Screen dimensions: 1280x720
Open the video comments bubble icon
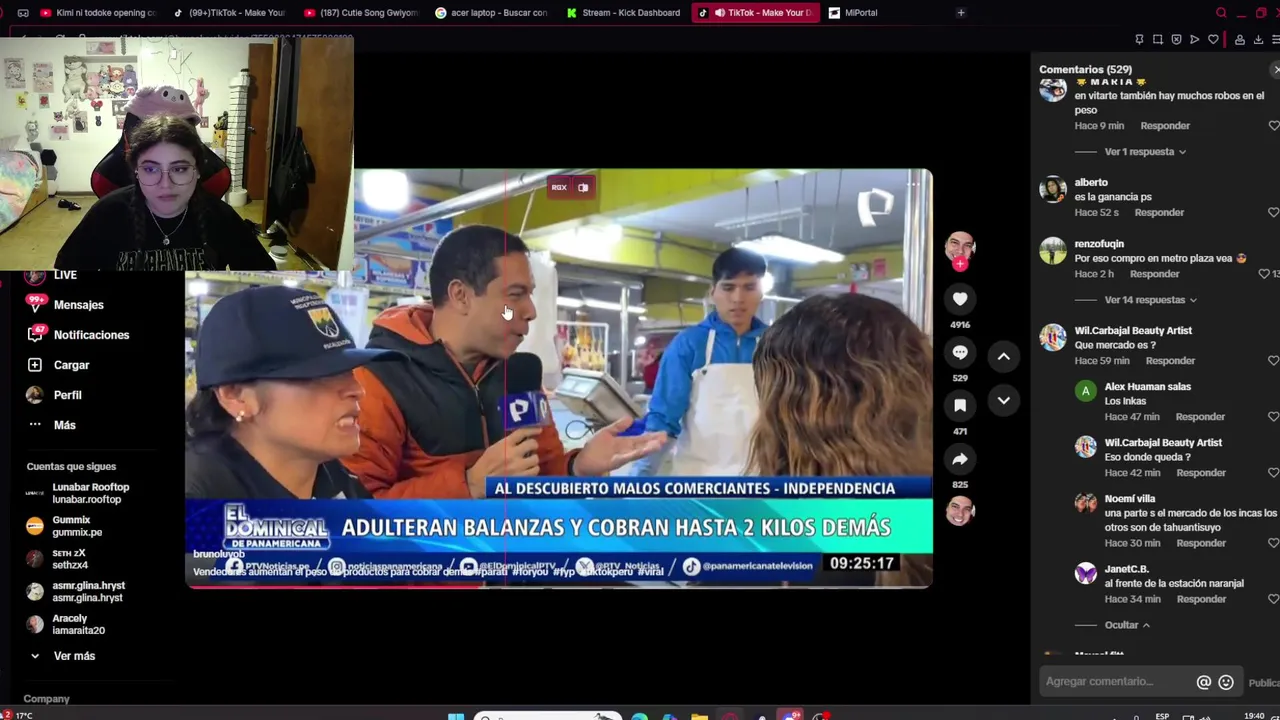(960, 352)
